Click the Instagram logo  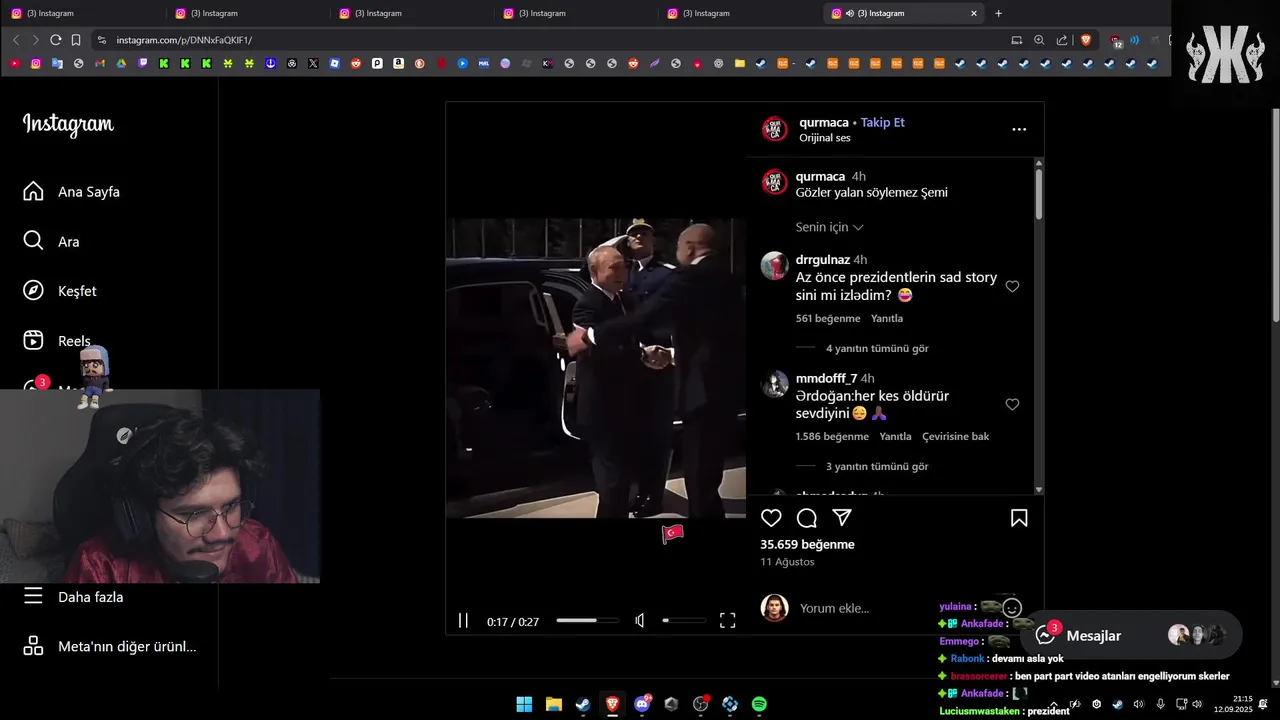[68, 125]
